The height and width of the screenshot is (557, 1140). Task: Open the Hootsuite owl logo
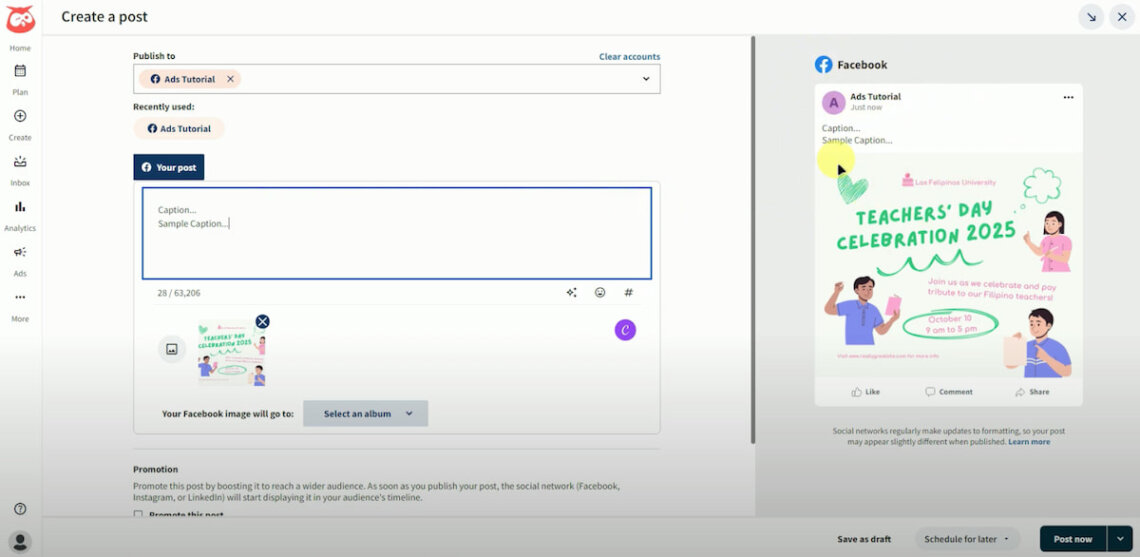coord(20,20)
